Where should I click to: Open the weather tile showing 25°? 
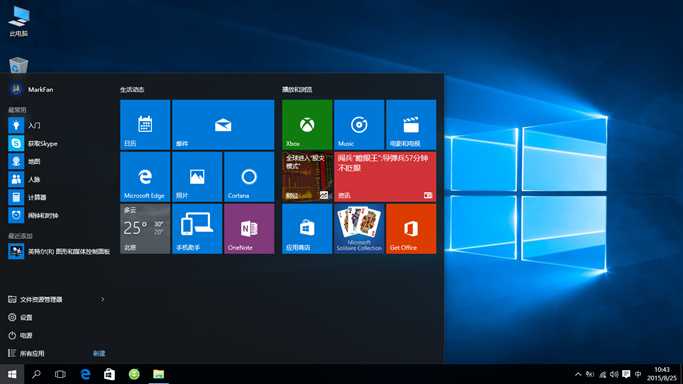(x=145, y=229)
